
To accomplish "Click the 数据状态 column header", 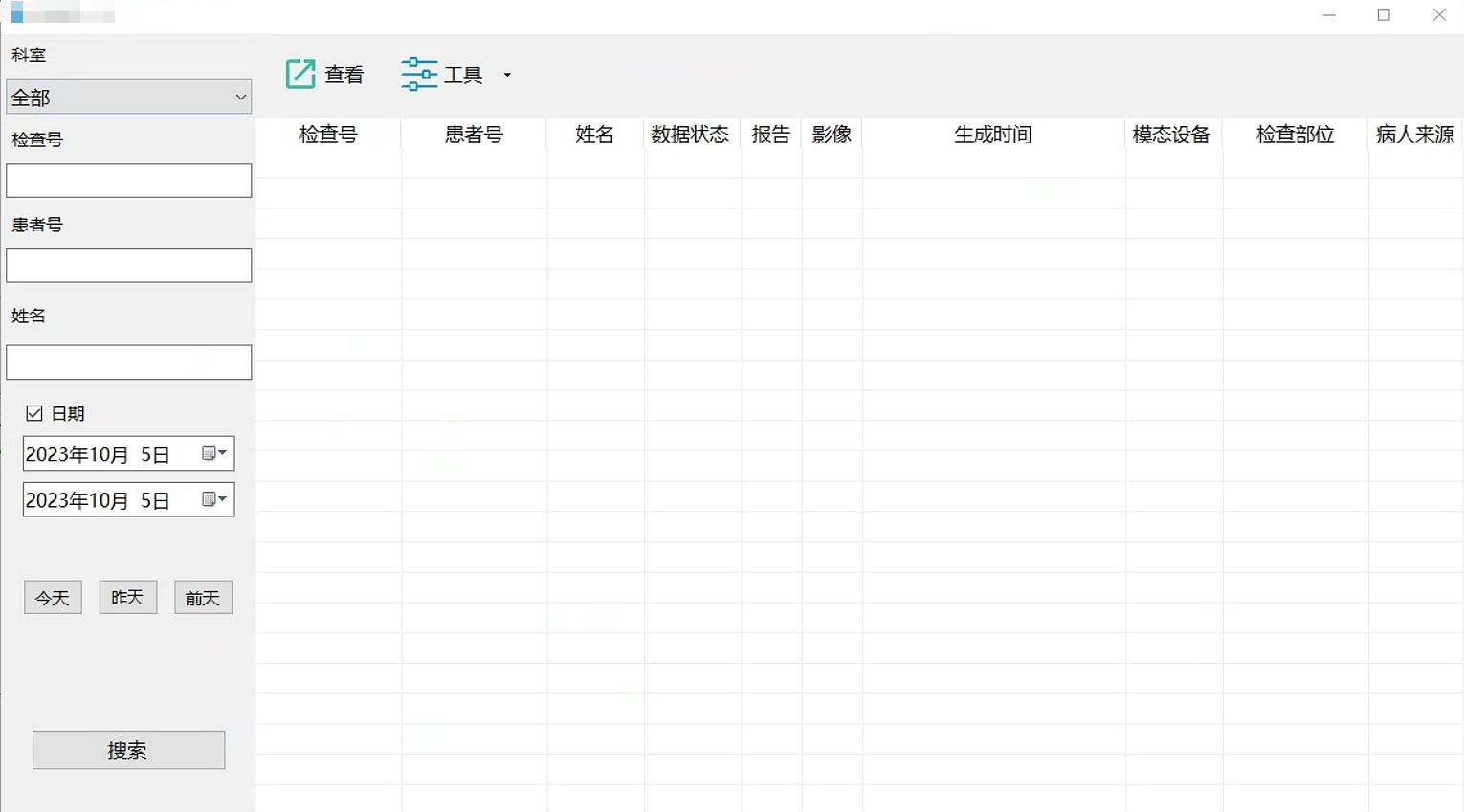I will point(691,134).
